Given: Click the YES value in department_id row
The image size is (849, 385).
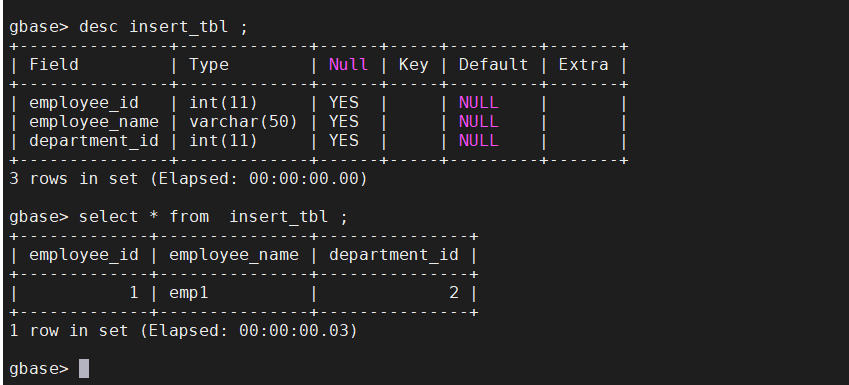Looking at the screenshot, I should click(x=343, y=141).
